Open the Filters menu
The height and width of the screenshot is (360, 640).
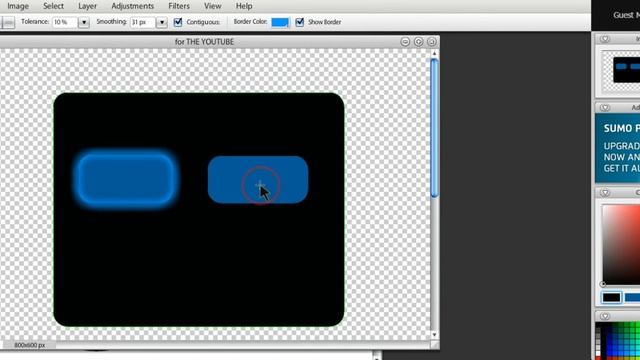(x=179, y=6)
